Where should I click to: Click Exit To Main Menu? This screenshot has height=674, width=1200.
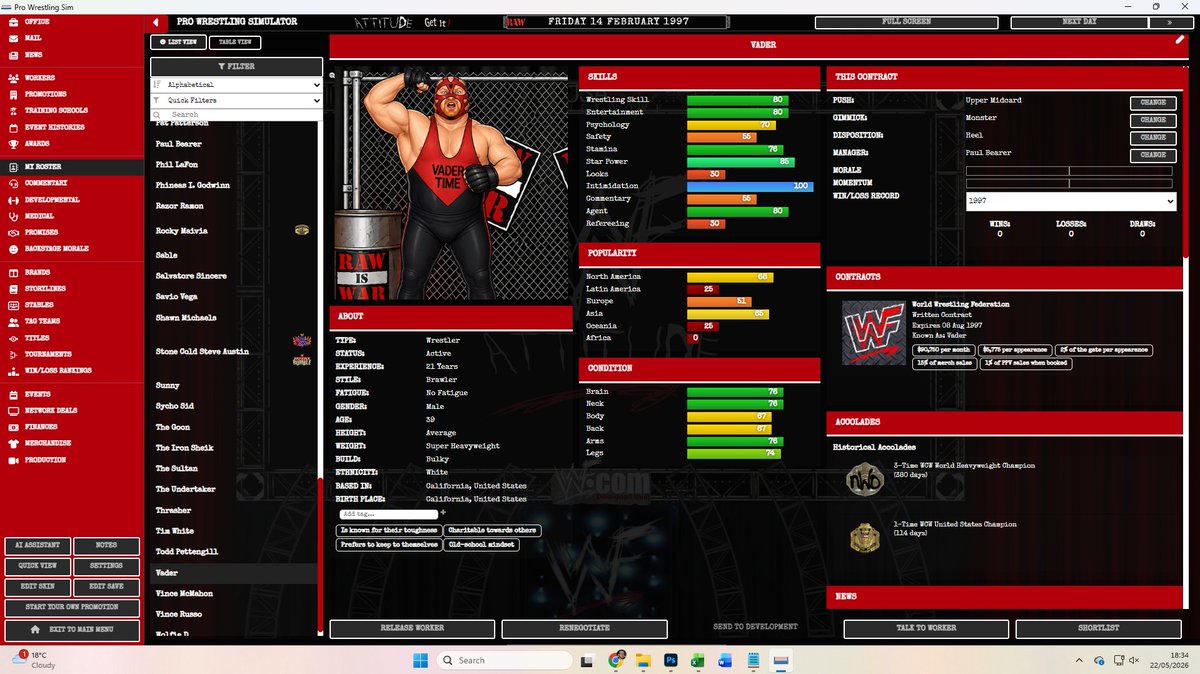[x=71, y=630]
